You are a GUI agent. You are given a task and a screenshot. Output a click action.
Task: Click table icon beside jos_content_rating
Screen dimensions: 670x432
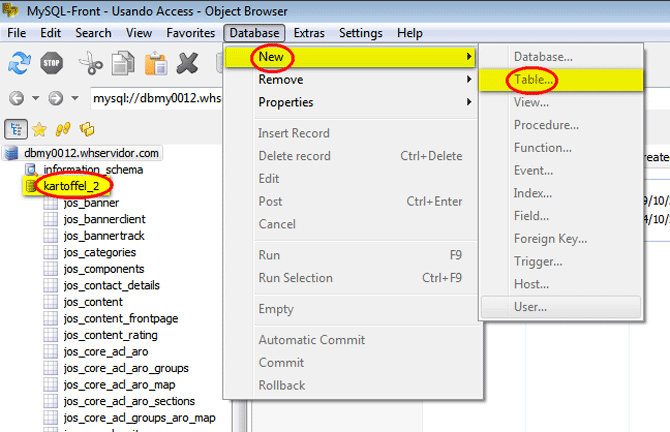50,335
